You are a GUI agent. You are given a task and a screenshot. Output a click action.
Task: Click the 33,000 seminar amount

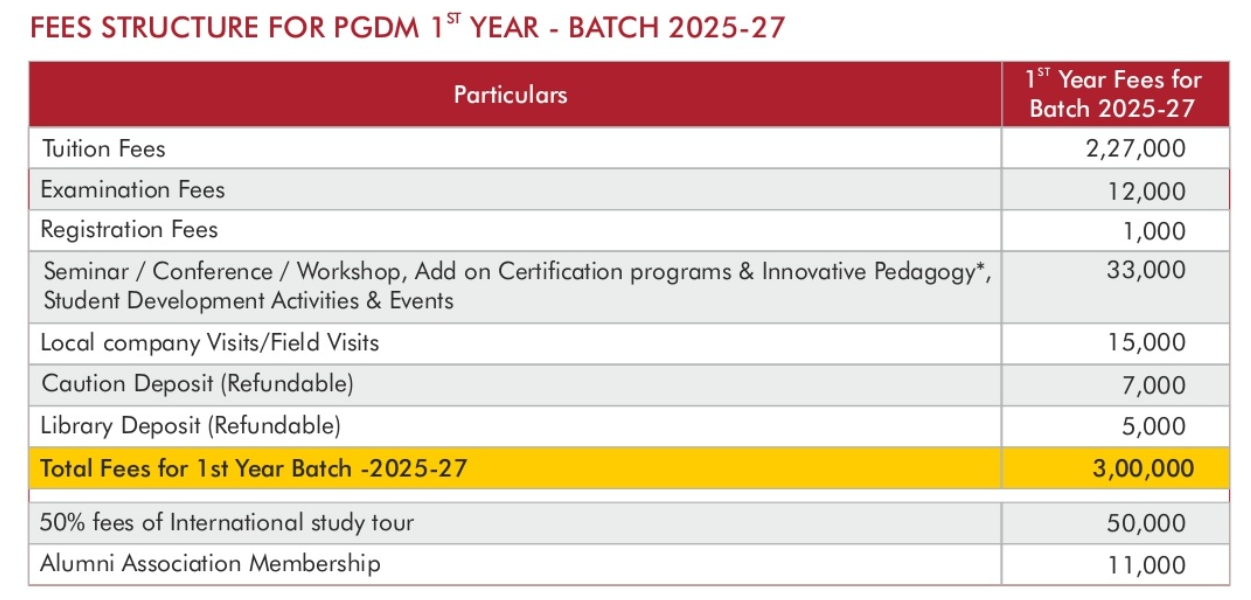click(1146, 270)
